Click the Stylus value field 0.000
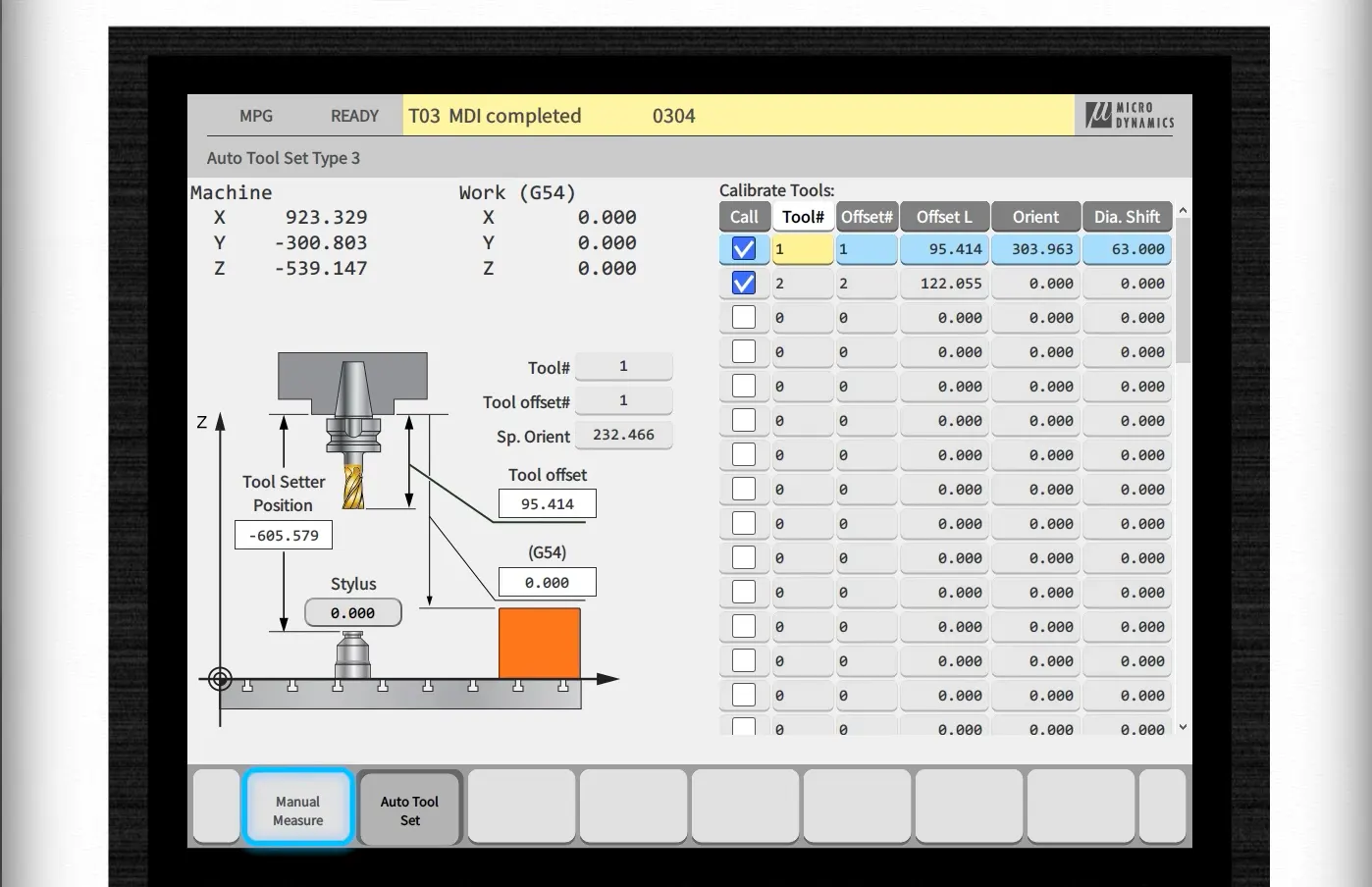This screenshot has height=887, width=1372. (352, 613)
